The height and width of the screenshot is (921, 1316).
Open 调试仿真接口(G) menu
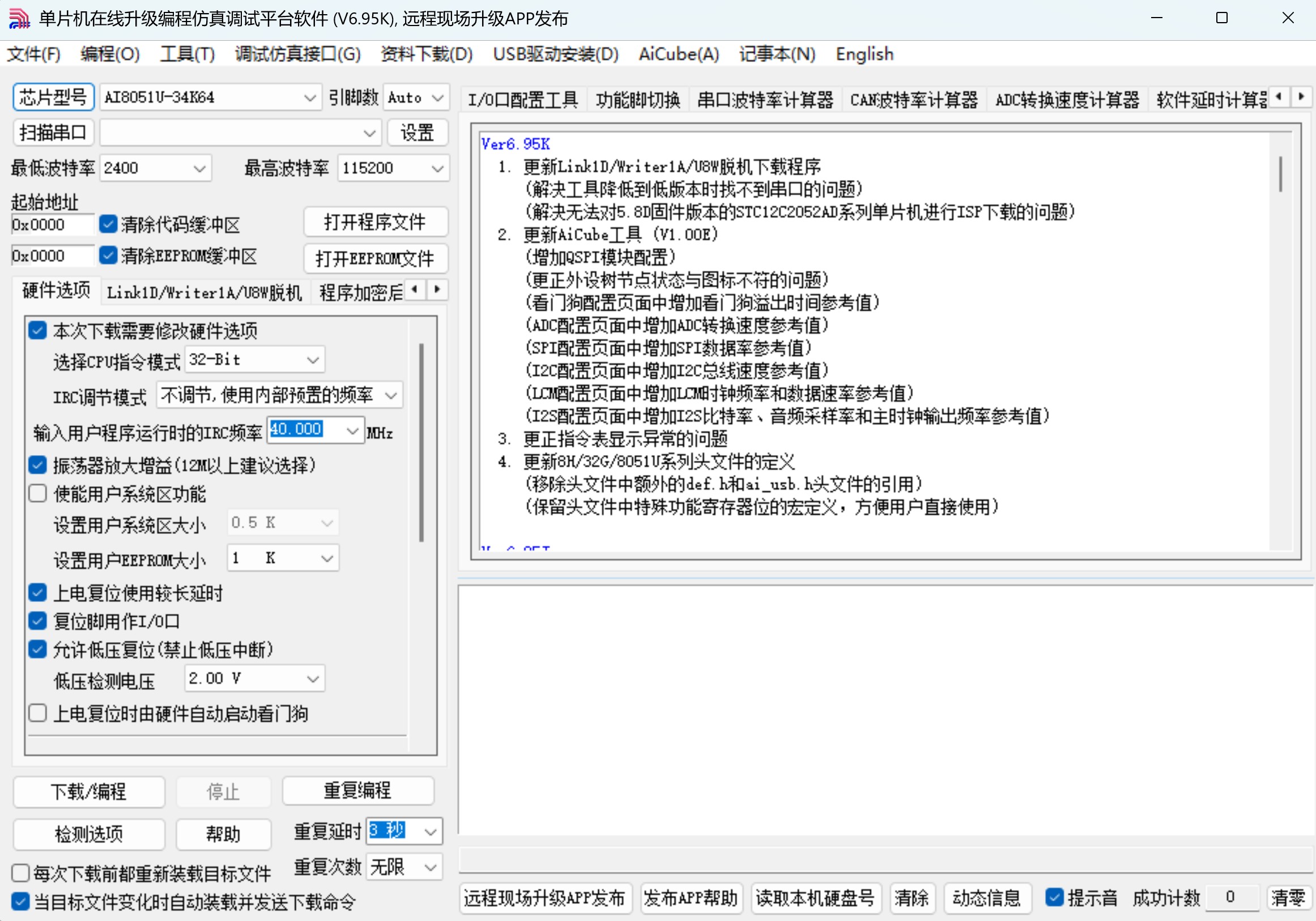click(x=297, y=54)
